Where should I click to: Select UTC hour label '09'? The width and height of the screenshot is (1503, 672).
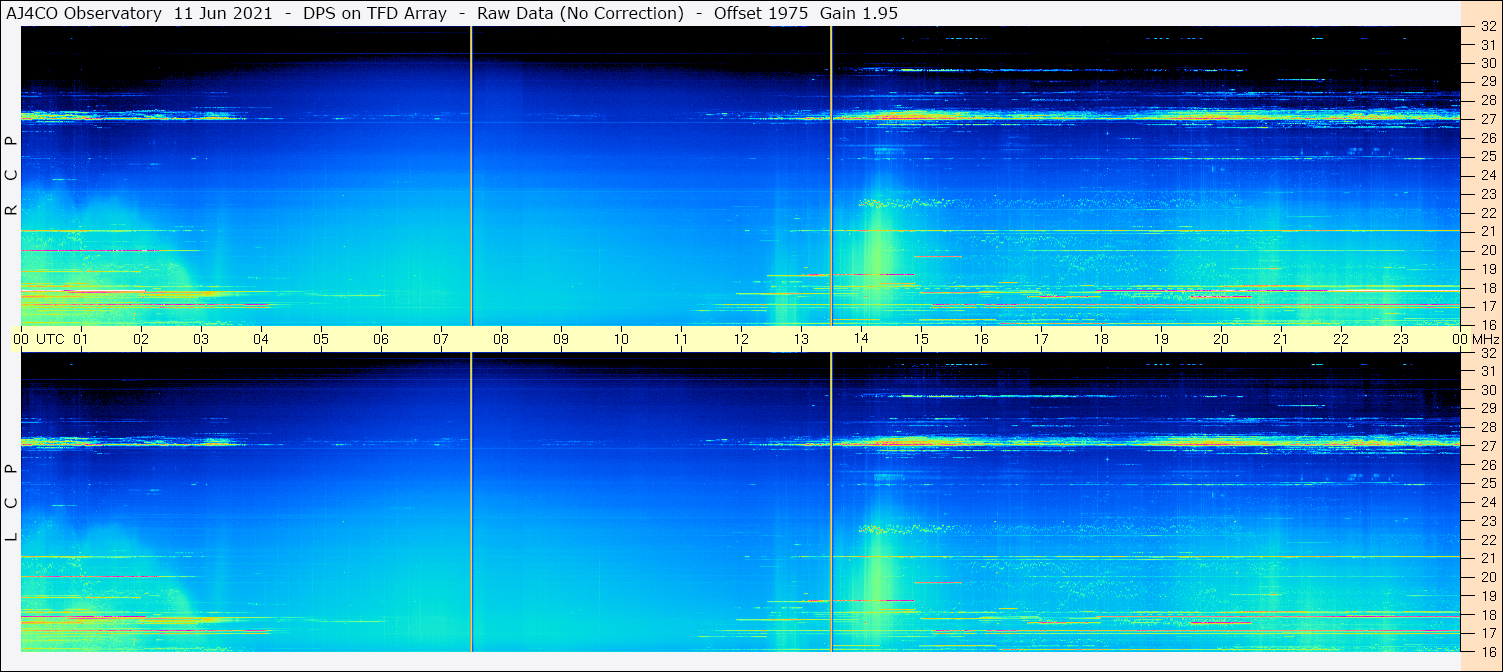coord(561,339)
